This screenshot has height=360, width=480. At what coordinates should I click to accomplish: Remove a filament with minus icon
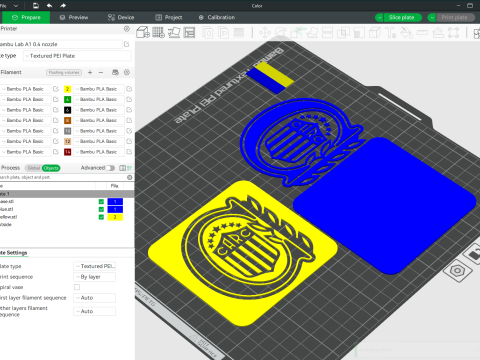tap(101, 72)
